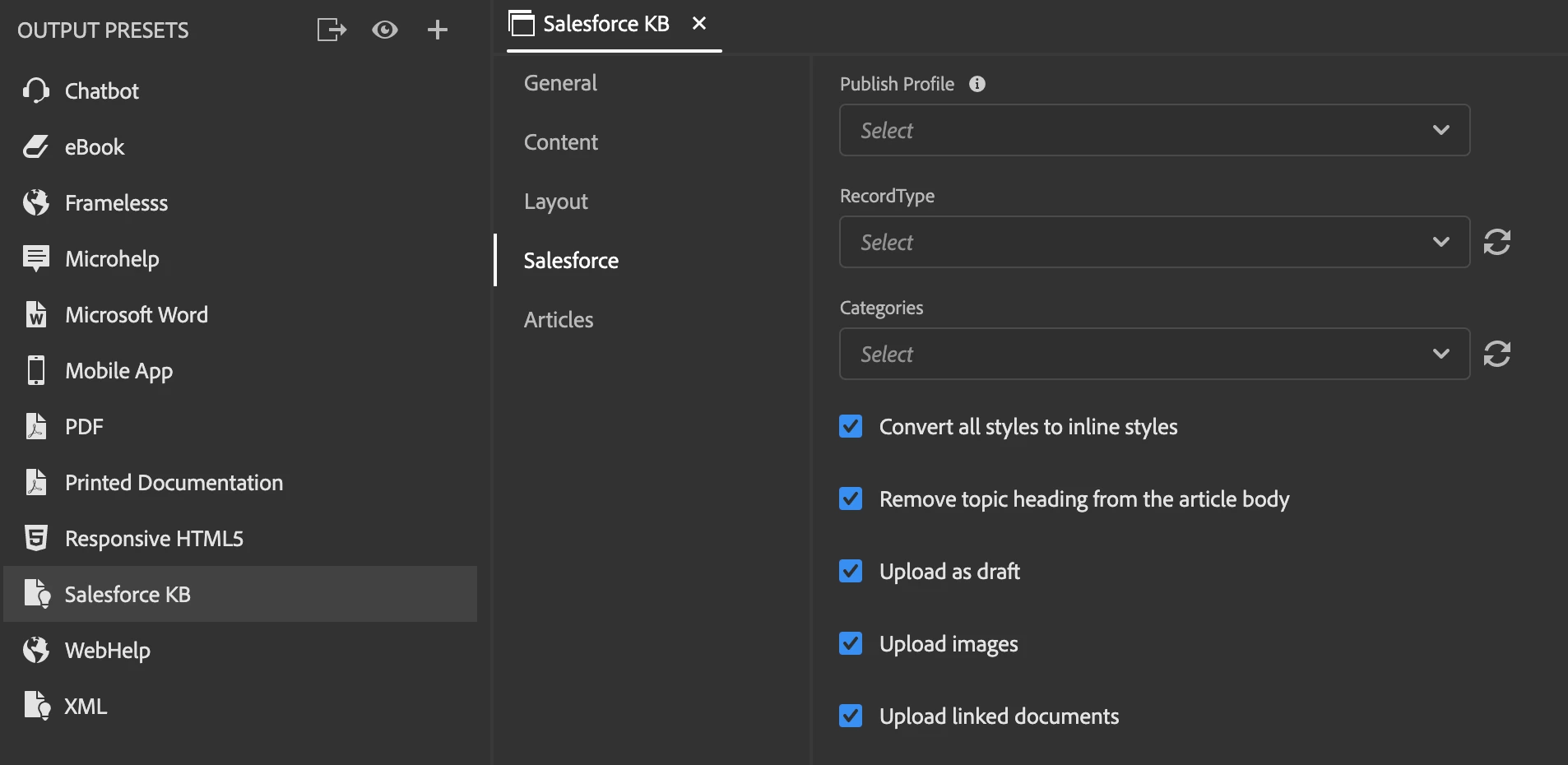Switch to the General settings tab
The width and height of the screenshot is (1568, 765).
[x=560, y=83]
